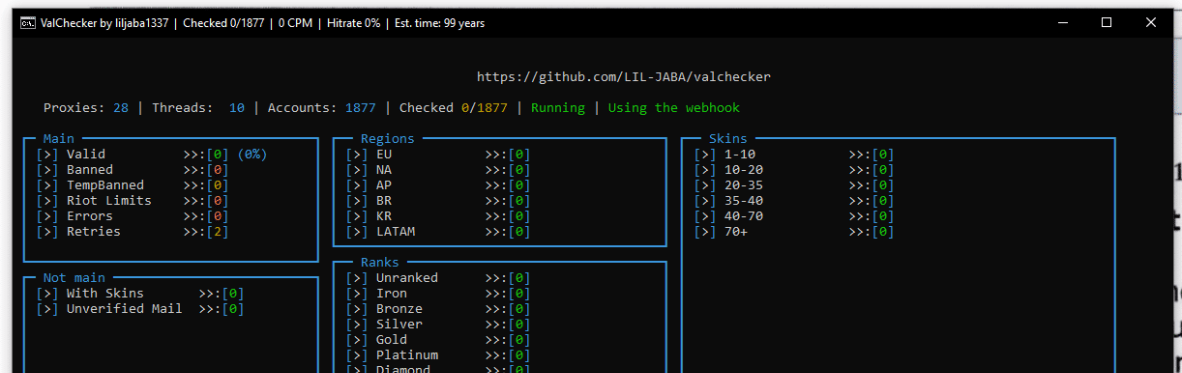
Task: Click the LATAM region row
Action: click(438, 231)
